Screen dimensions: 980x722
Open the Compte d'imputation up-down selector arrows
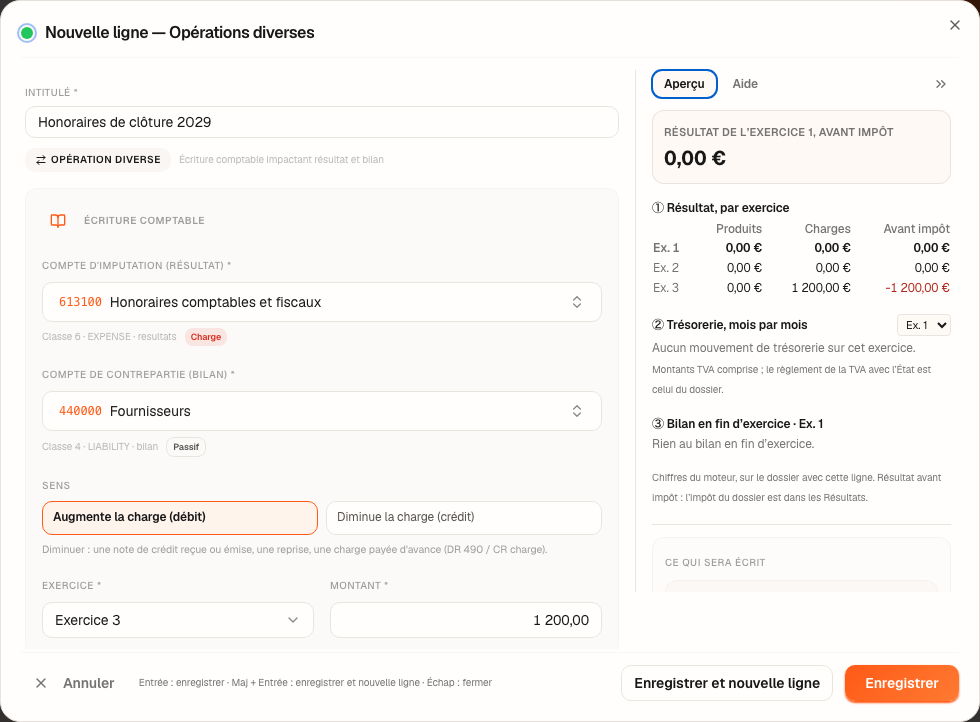[x=576, y=302]
